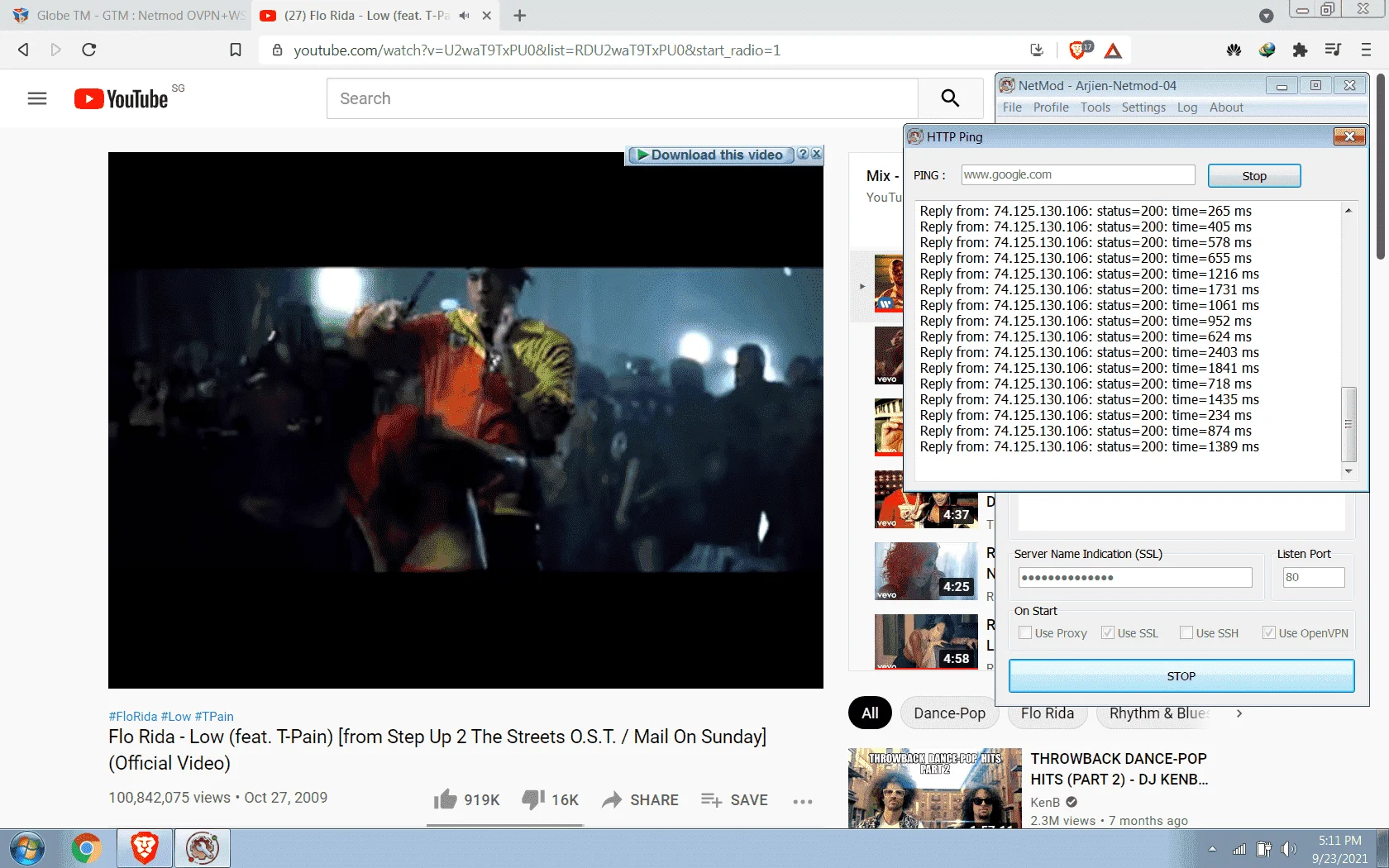Toggle the Use Proxy checkbox
1389x868 pixels.
pos(1025,633)
